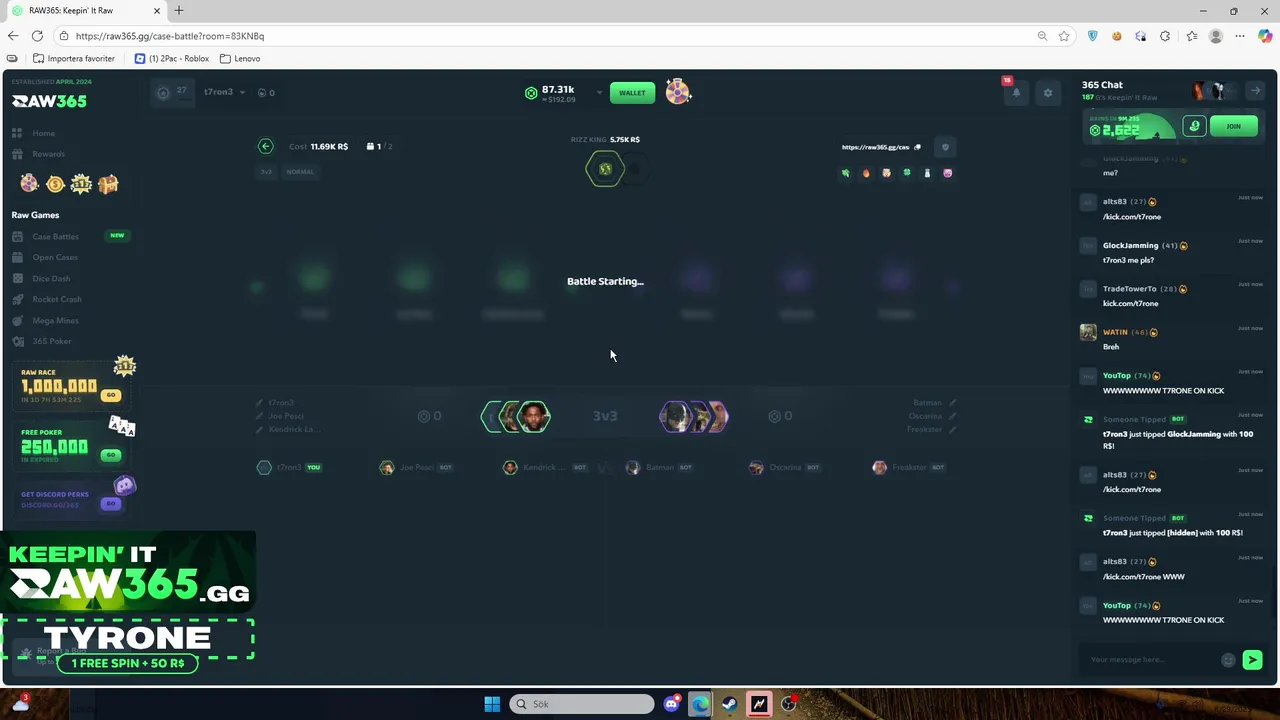The height and width of the screenshot is (720, 1280).
Task: Send the chat message arrow
Action: (1252, 659)
